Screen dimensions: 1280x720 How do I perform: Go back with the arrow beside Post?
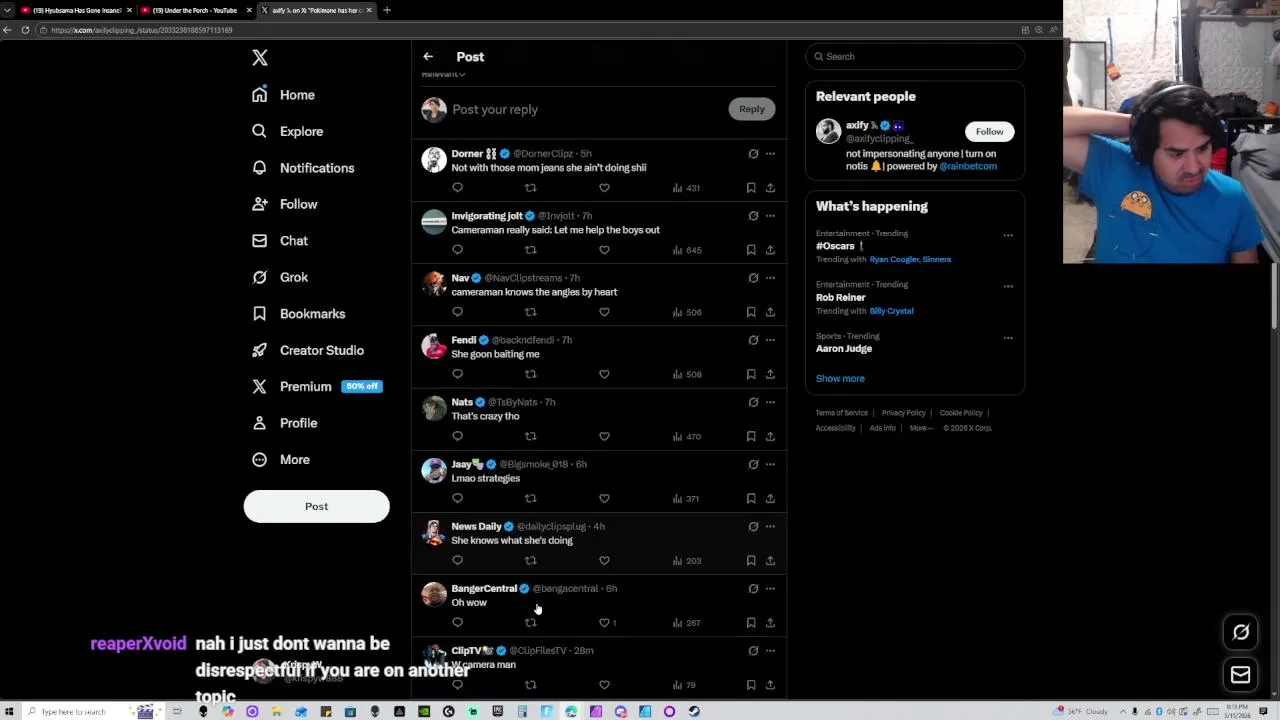pyautogui.click(x=428, y=57)
